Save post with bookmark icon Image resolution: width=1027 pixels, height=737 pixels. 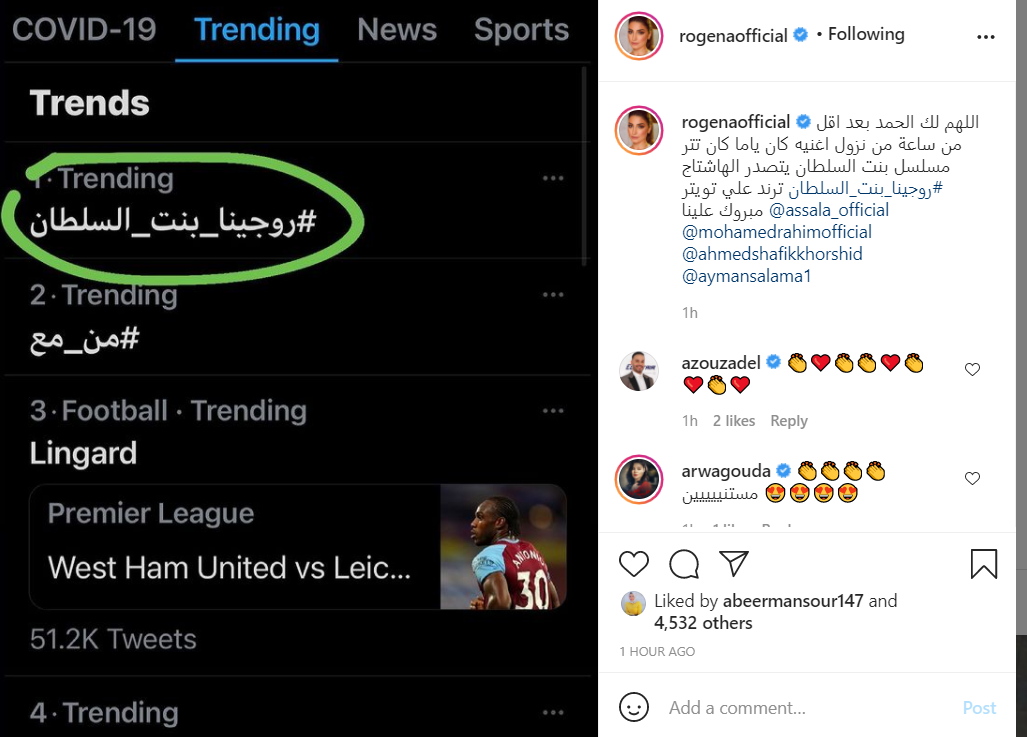pos(984,565)
